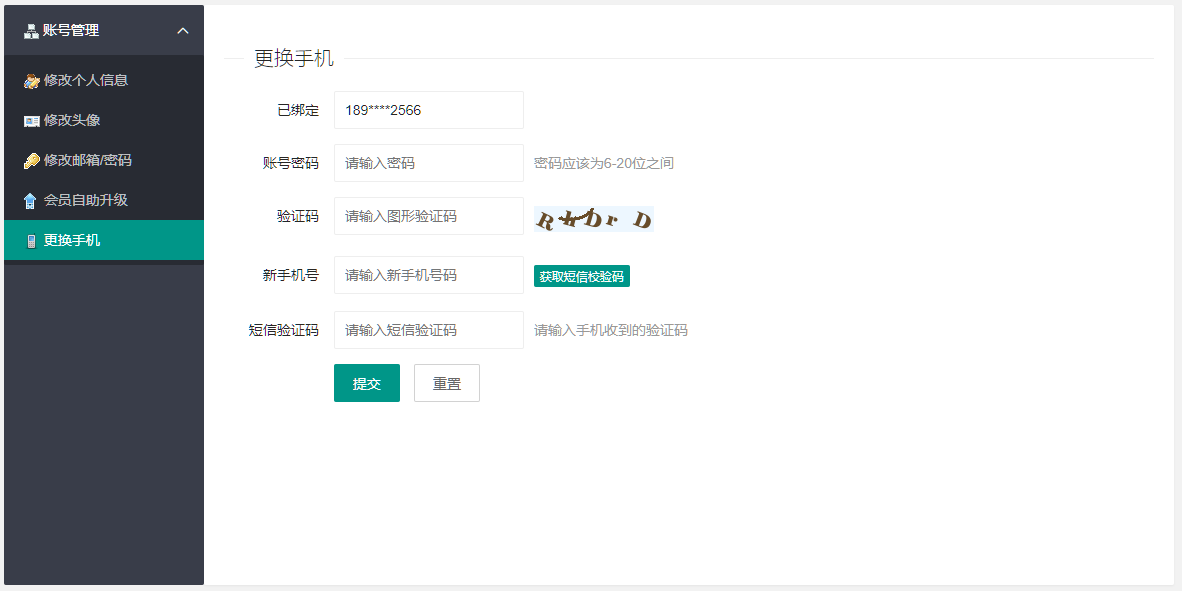This screenshot has height=591, width=1182.
Task: Click the 修改头像 card icon
Action: pyautogui.click(x=31, y=121)
